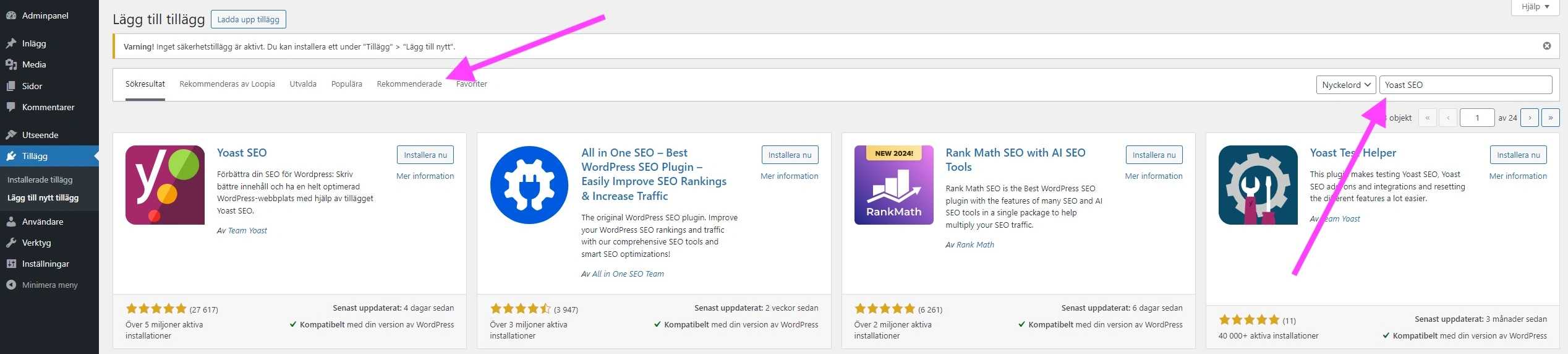
Task: Visit the All in One SEO Team link
Action: [628, 274]
